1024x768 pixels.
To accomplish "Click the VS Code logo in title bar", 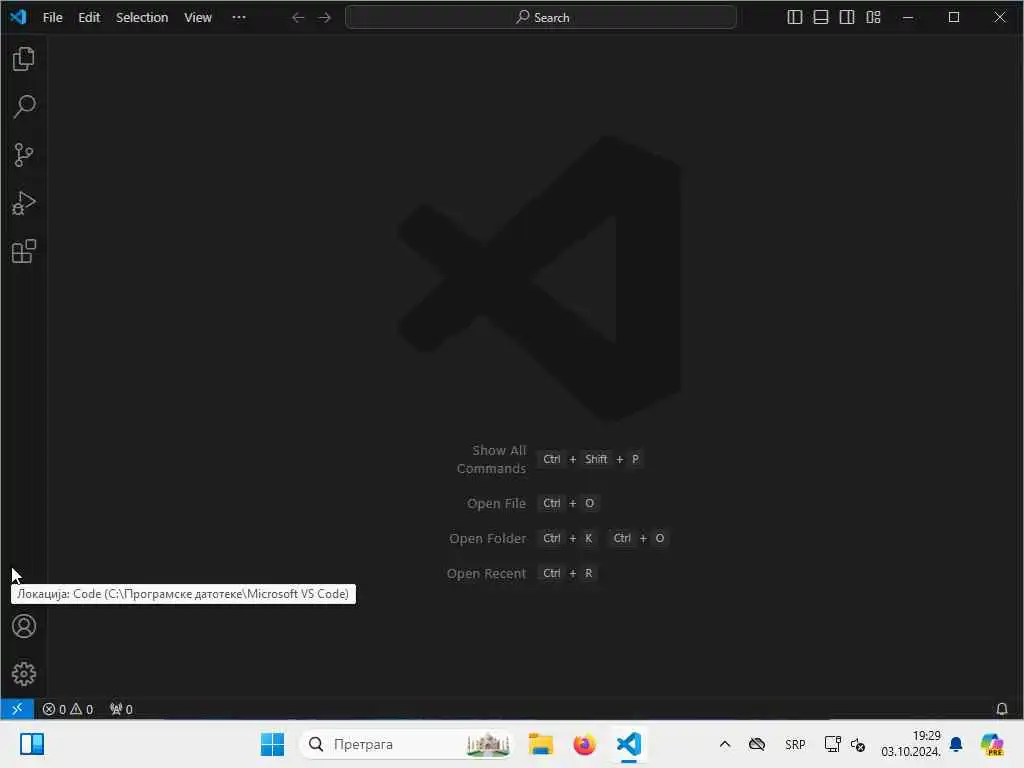I will click(18, 17).
